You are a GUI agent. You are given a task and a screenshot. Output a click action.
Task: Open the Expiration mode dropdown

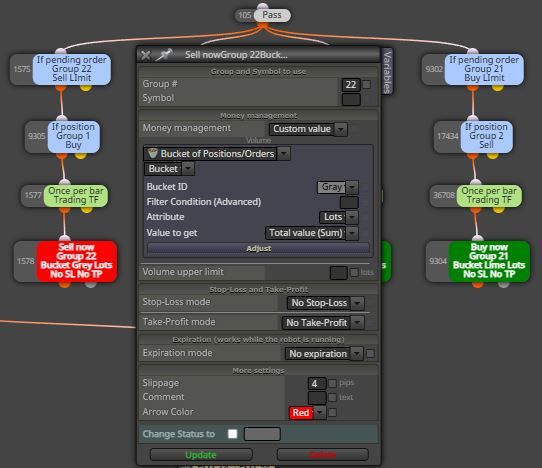[324, 354]
